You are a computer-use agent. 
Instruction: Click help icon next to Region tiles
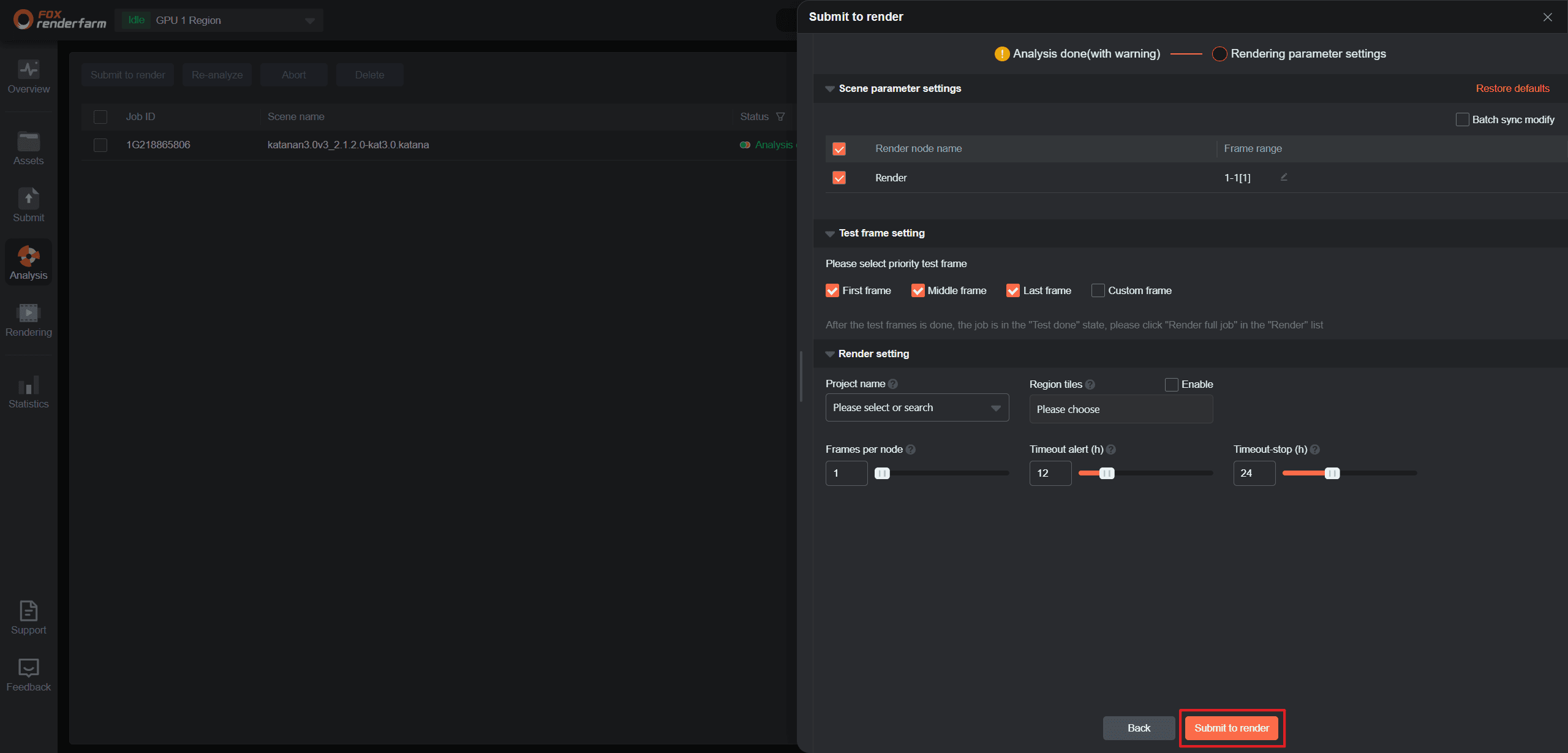pyautogui.click(x=1090, y=384)
